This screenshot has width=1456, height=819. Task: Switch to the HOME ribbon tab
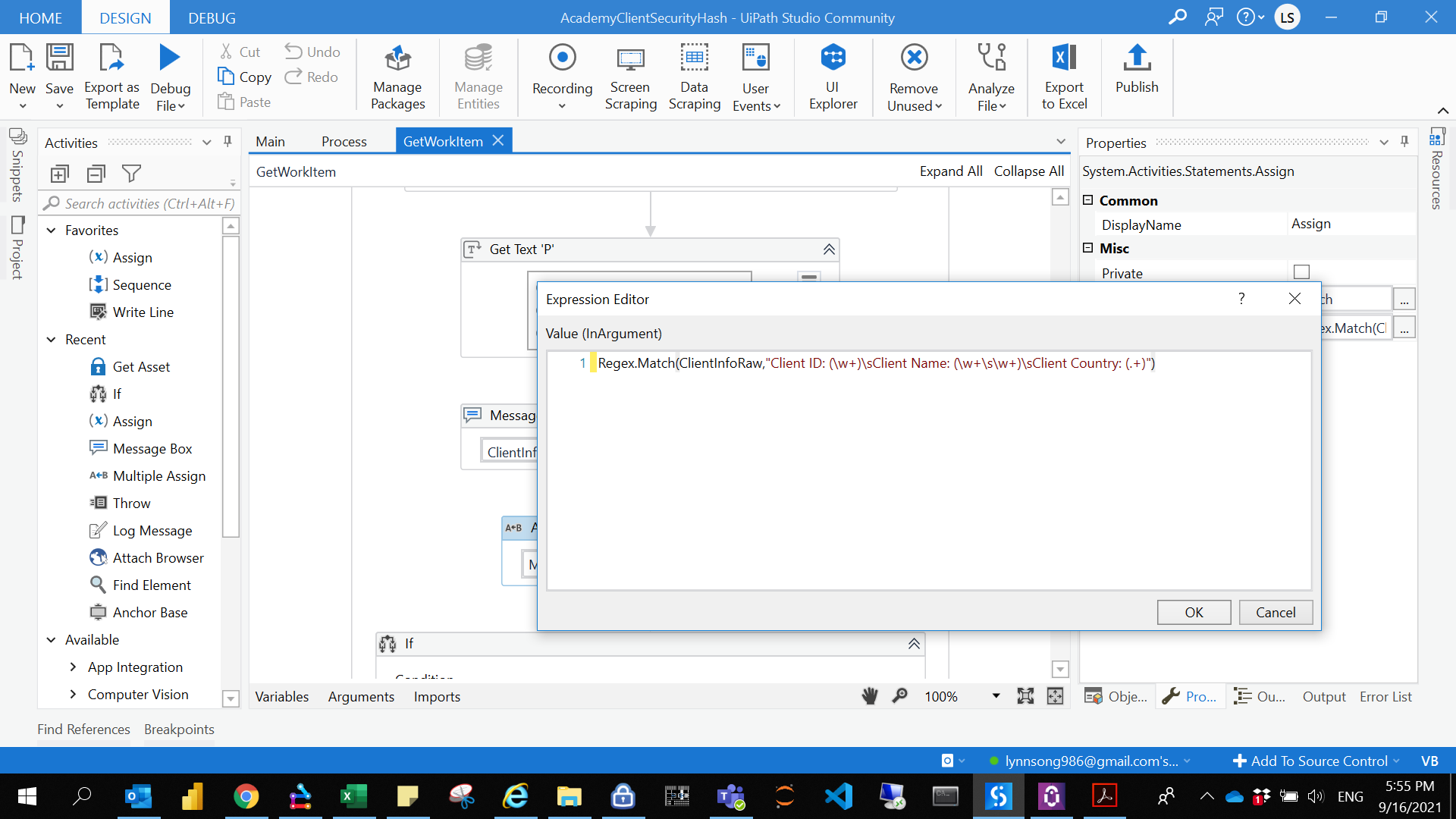pos(40,17)
